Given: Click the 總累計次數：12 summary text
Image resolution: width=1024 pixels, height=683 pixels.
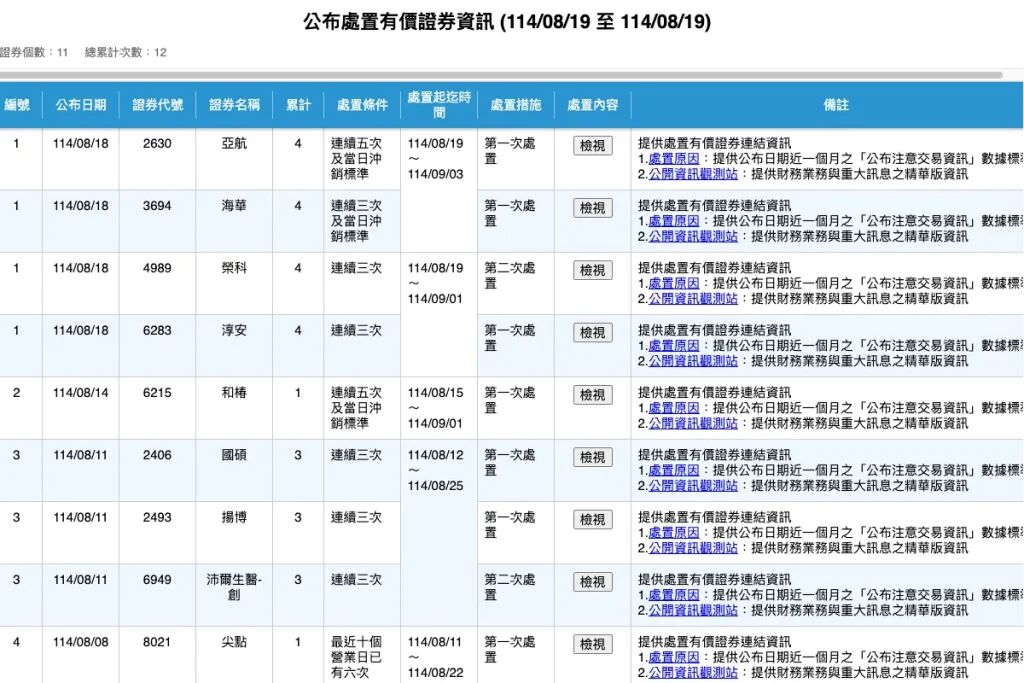Looking at the screenshot, I should click(x=126, y=52).
